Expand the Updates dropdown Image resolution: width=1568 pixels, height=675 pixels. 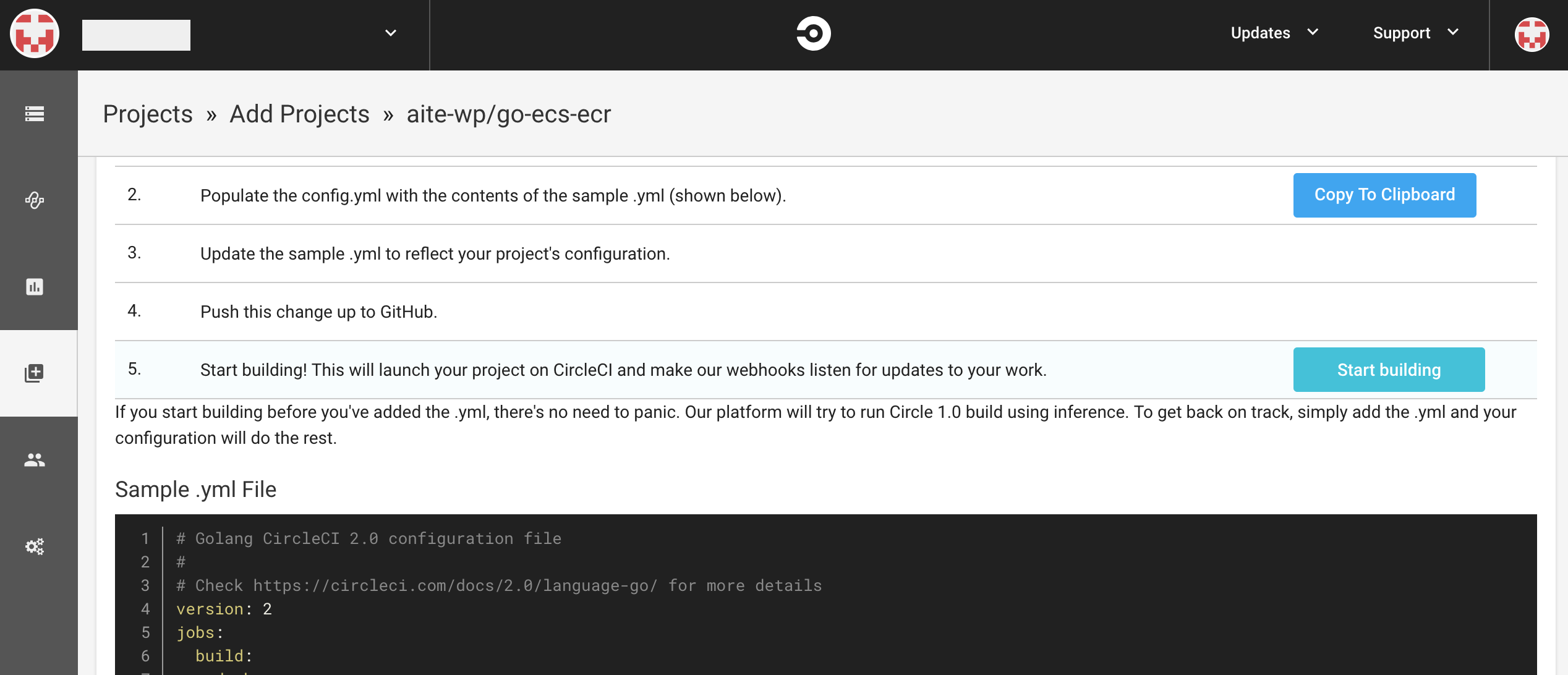point(1274,33)
